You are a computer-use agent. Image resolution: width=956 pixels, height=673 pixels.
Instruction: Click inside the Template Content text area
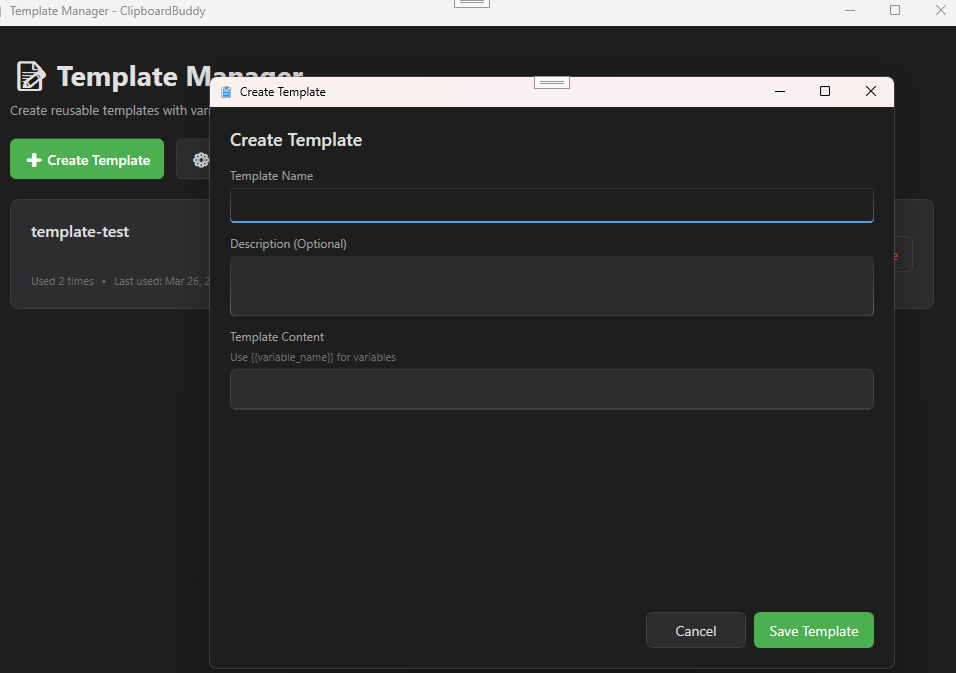[551, 389]
